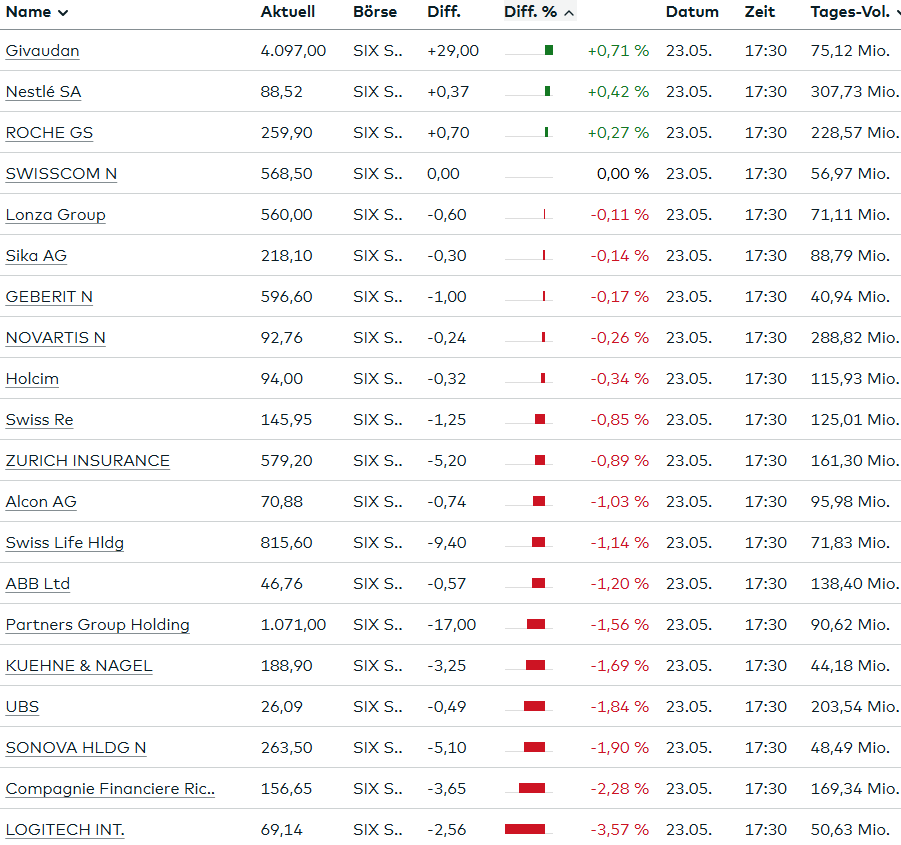Go to the ZURICH INSURANCE link
Screen dimensions: 901x845
pos(88,461)
